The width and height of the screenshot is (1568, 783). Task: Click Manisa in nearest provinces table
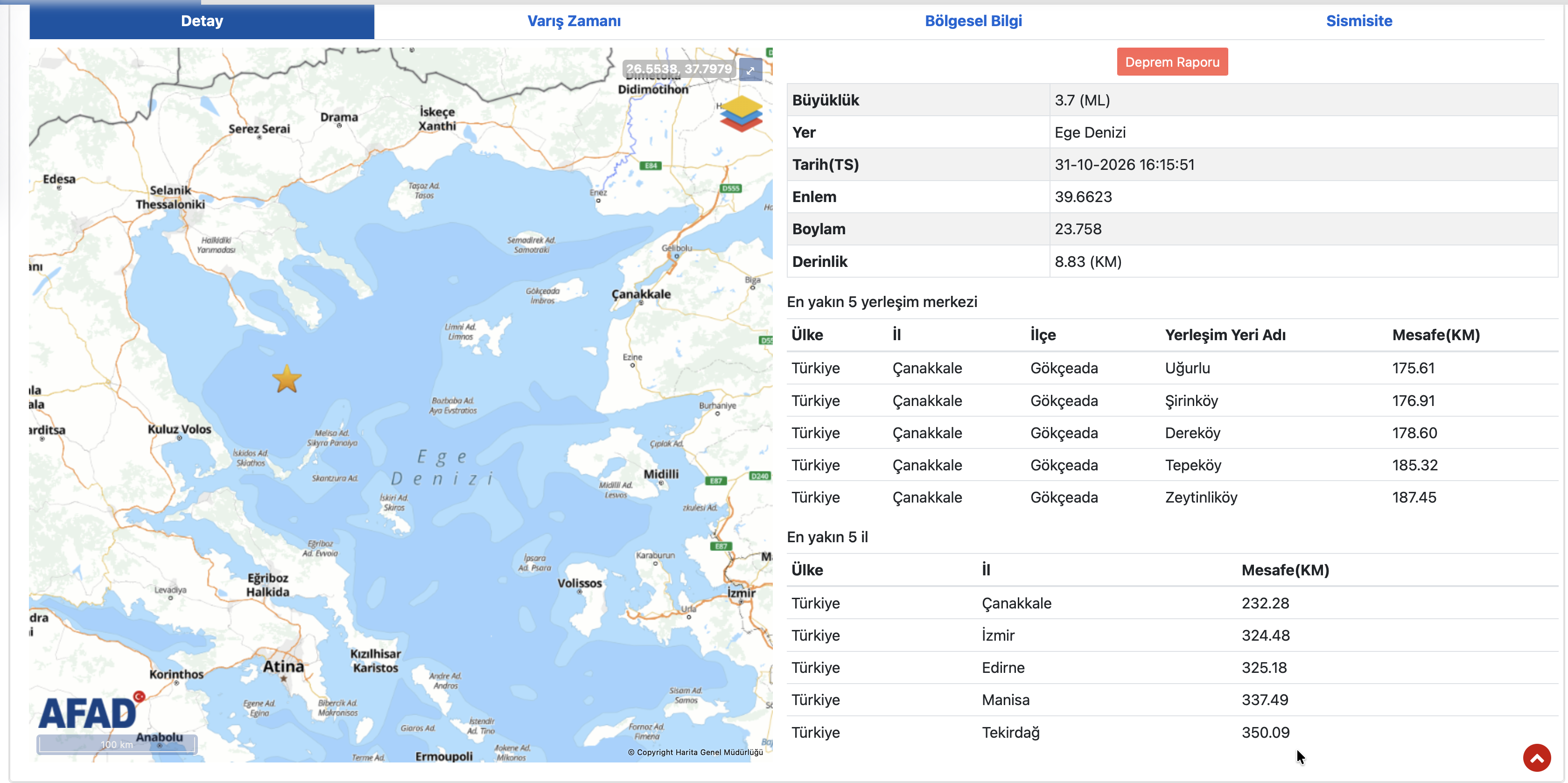pyautogui.click(x=1006, y=700)
